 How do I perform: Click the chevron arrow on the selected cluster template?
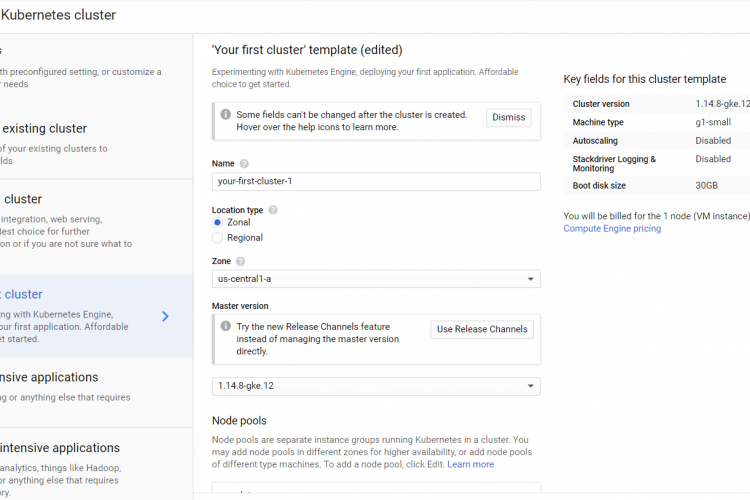pyautogui.click(x=165, y=316)
